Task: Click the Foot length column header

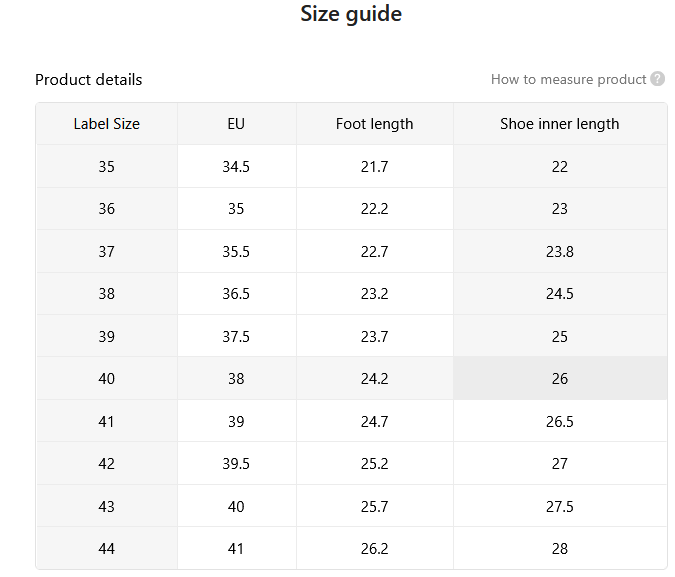Action: 375,124
